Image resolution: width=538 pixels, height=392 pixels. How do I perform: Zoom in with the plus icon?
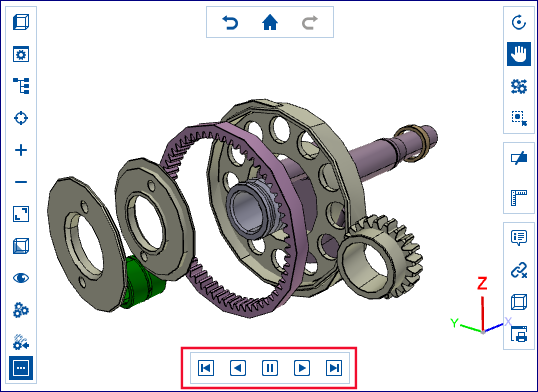click(x=21, y=150)
